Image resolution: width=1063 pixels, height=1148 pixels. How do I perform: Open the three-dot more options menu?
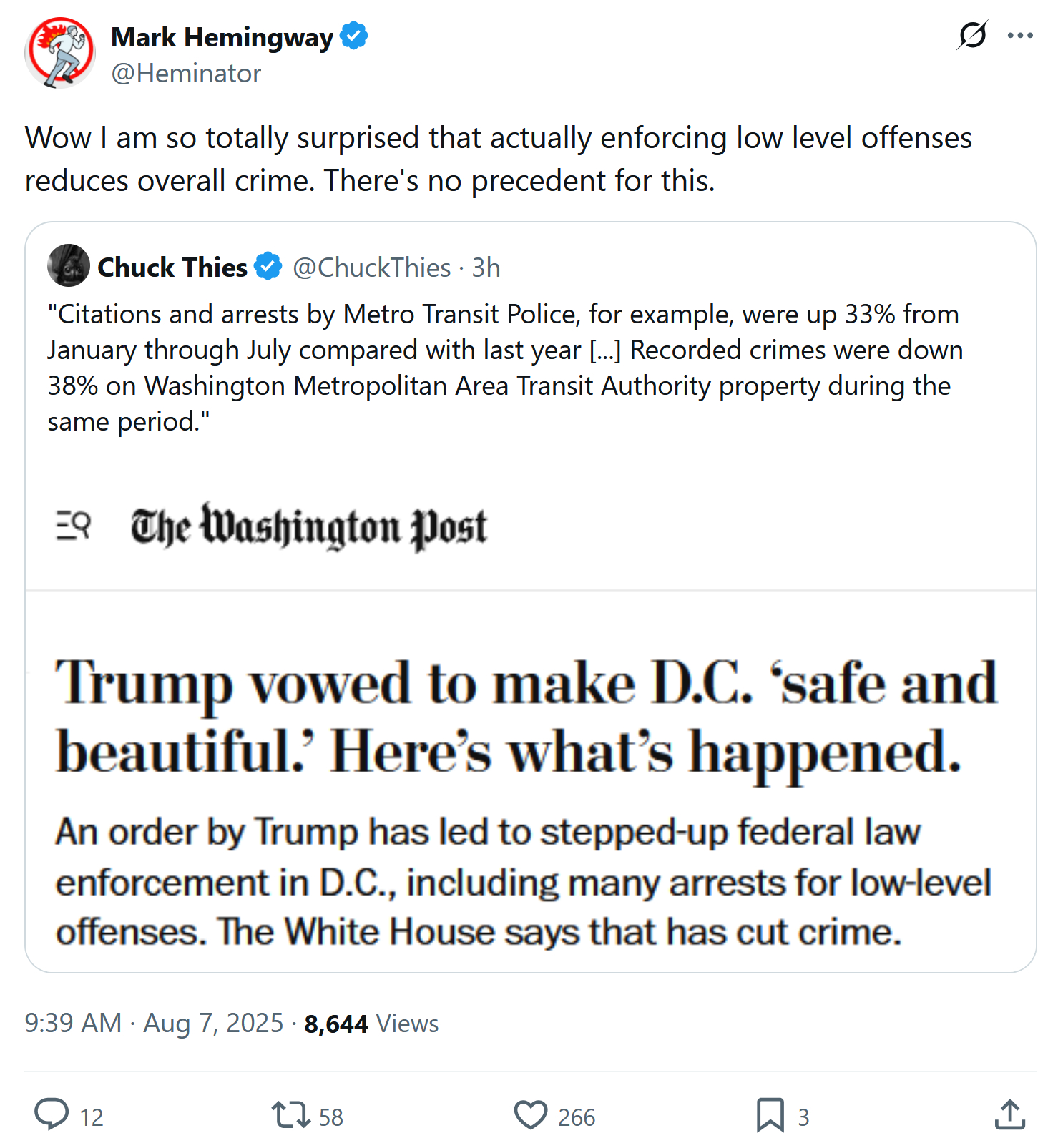[x=1019, y=35]
